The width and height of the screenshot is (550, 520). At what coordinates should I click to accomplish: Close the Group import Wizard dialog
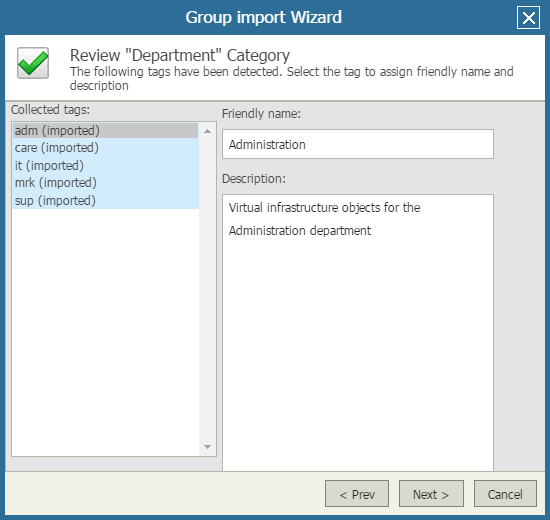(x=528, y=18)
